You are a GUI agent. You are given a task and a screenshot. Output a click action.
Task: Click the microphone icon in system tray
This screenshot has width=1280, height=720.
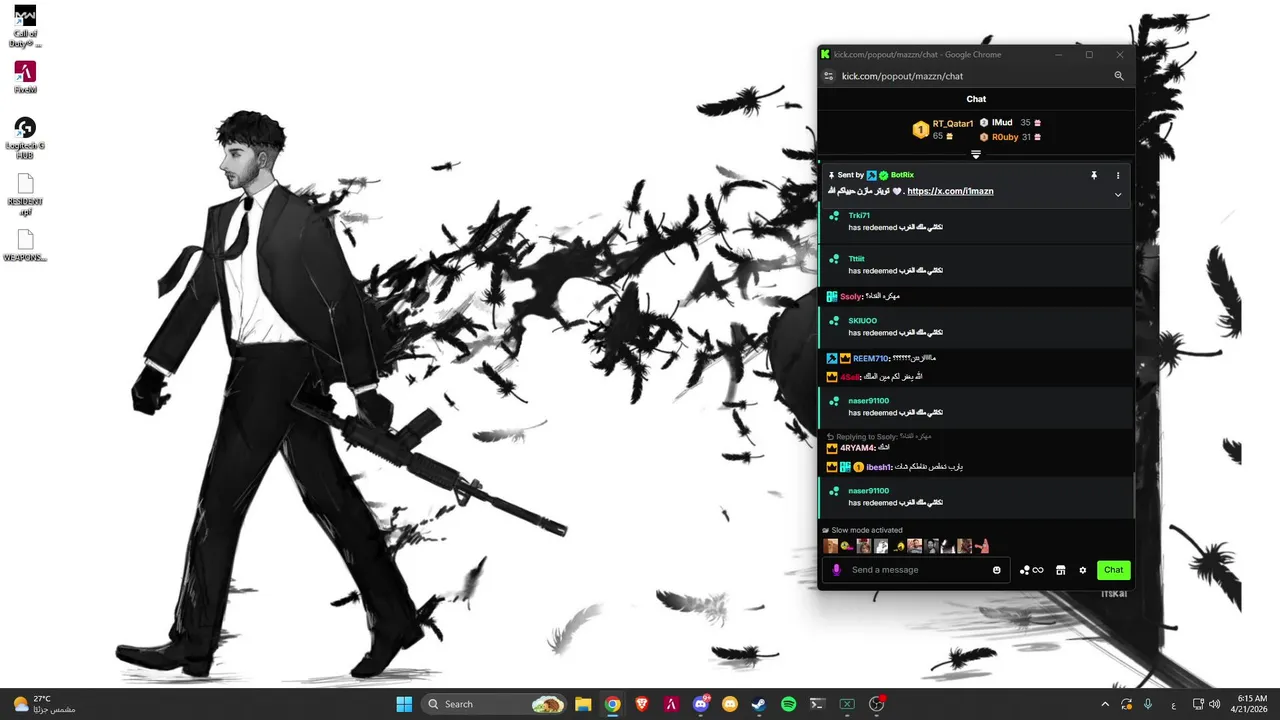(x=1148, y=704)
